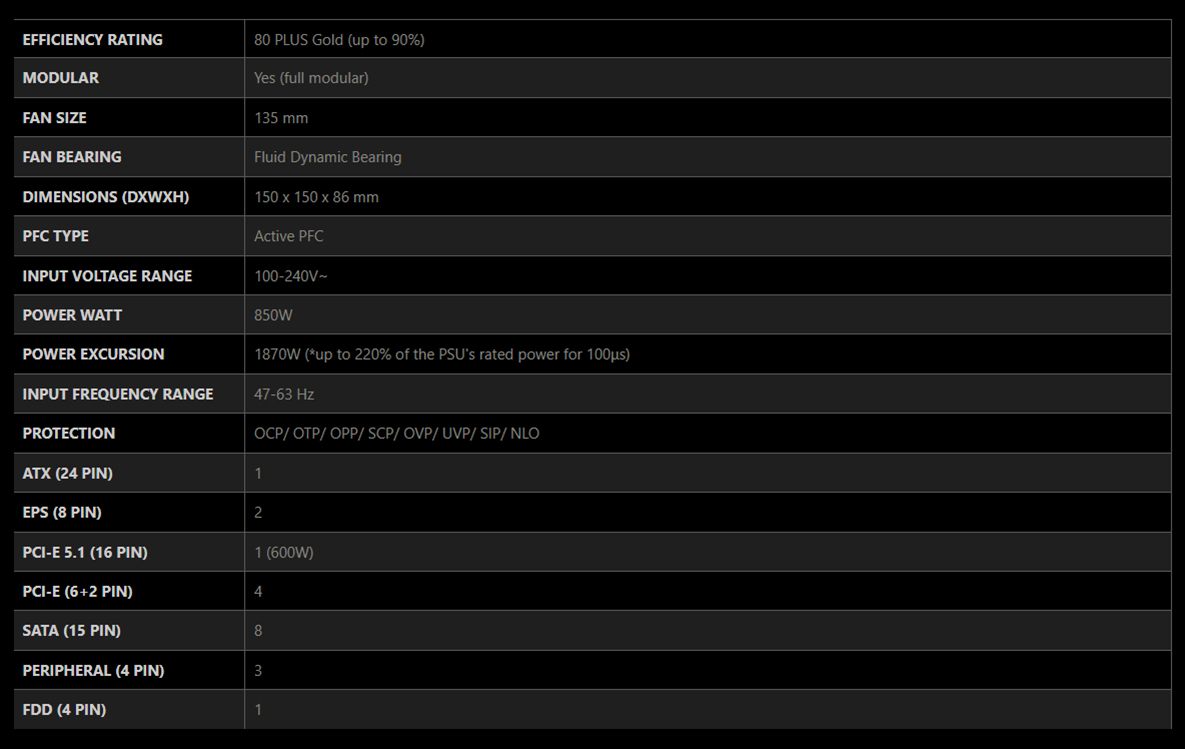Click the EFFICIENCY RATING label

pyautogui.click(x=92, y=40)
